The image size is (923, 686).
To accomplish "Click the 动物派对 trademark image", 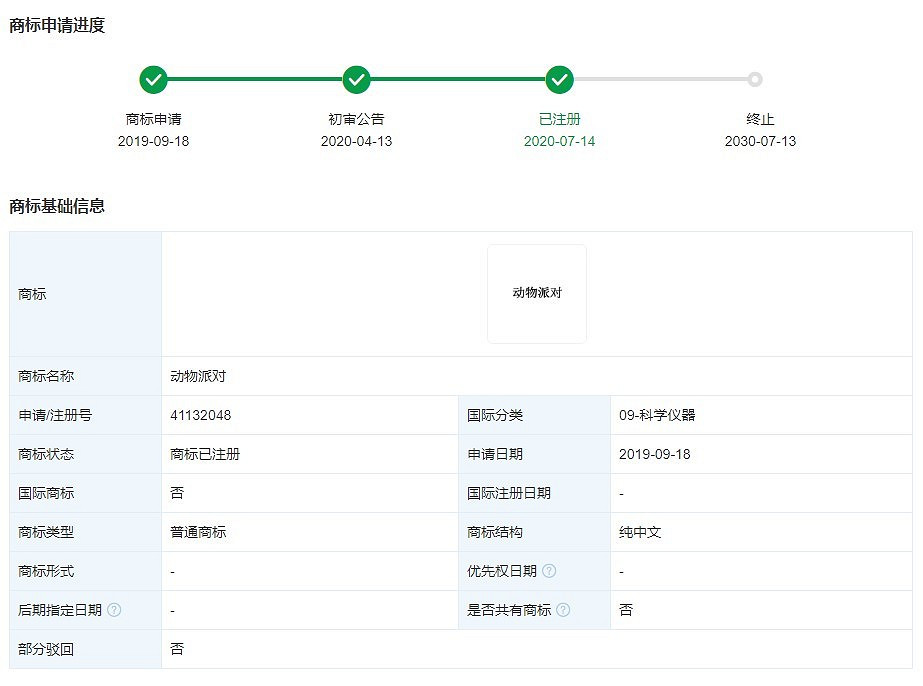I will coord(537,294).
